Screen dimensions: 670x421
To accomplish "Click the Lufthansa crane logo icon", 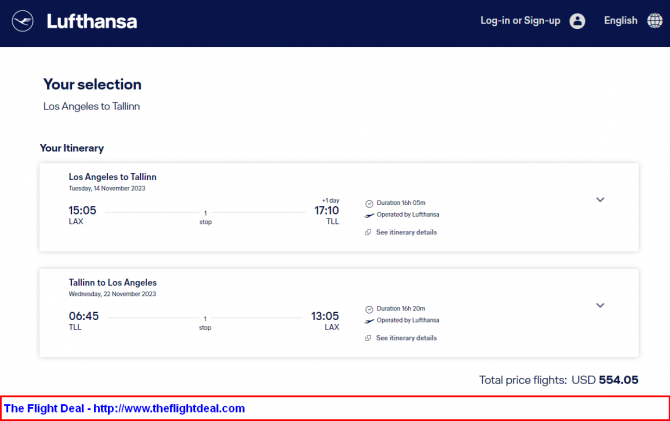I will (23, 21).
